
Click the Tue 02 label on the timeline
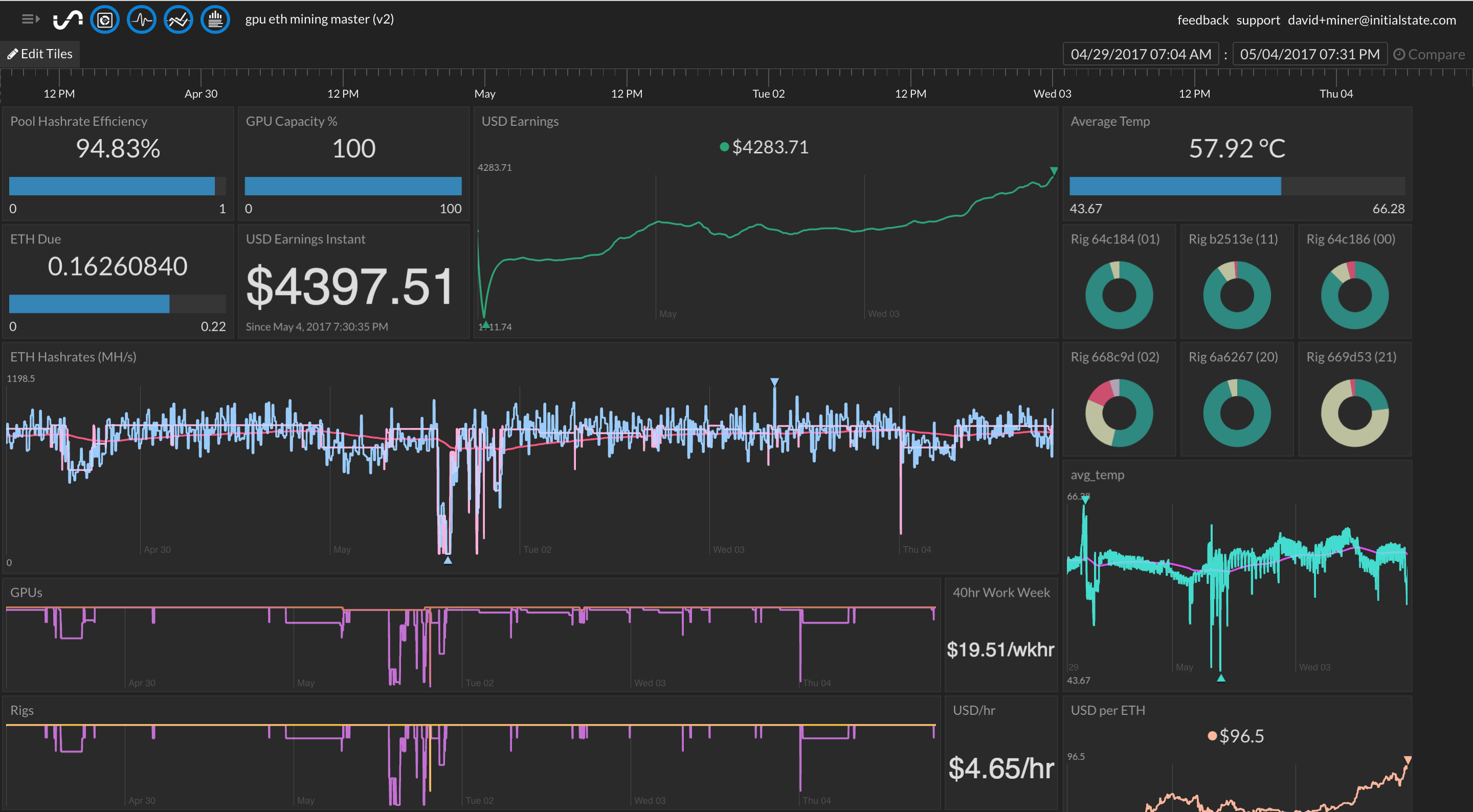click(x=769, y=93)
